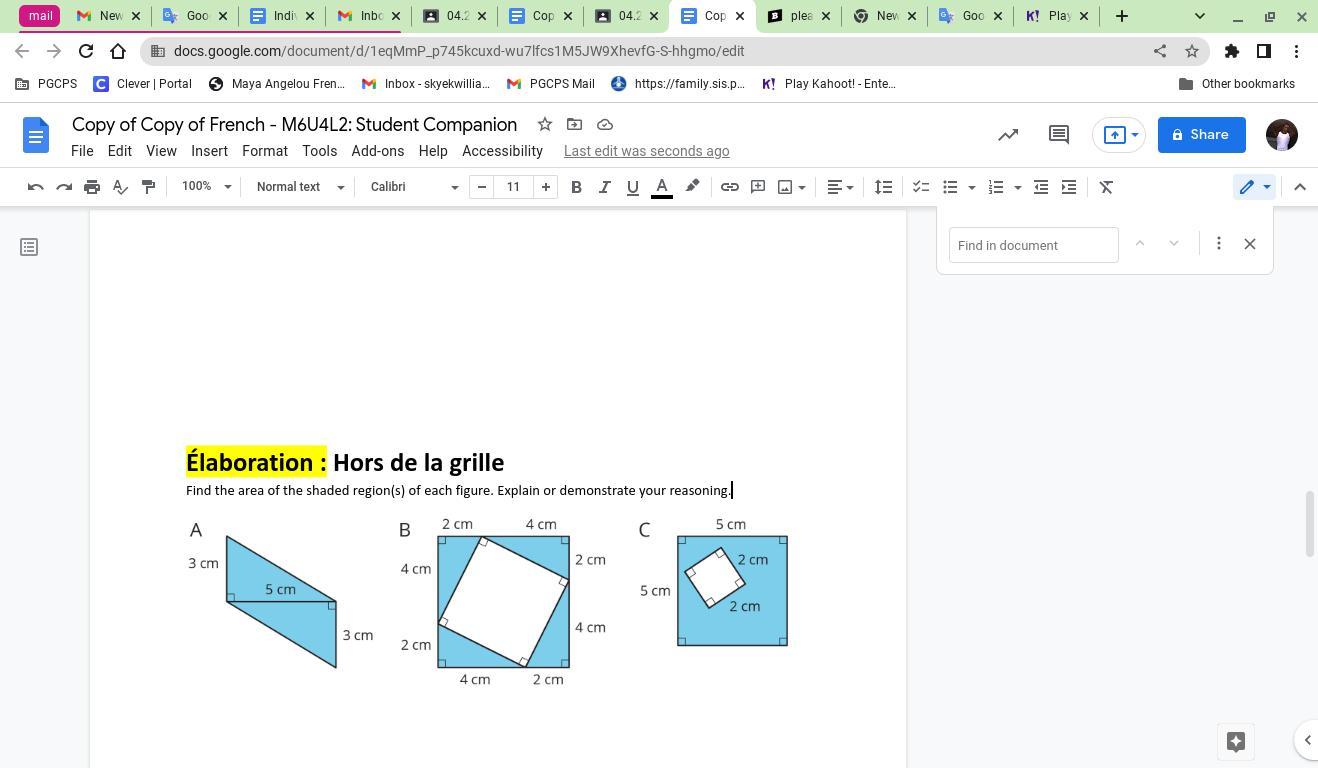The width and height of the screenshot is (1318, 768).
Task: Expand the Normal text styles dropdown
Action: [299, 187]
